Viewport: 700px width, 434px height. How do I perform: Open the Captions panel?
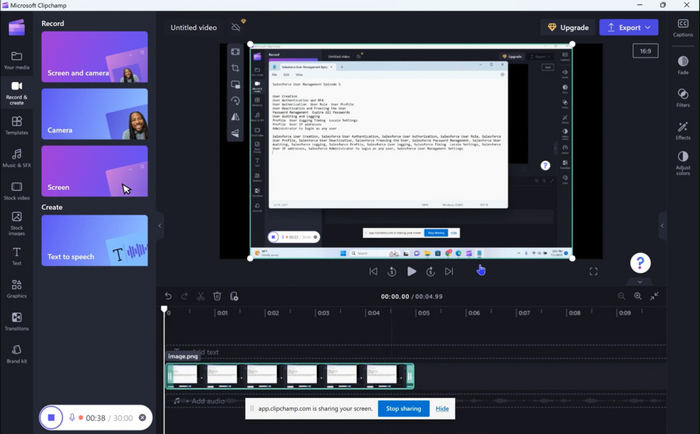point(683,27)
